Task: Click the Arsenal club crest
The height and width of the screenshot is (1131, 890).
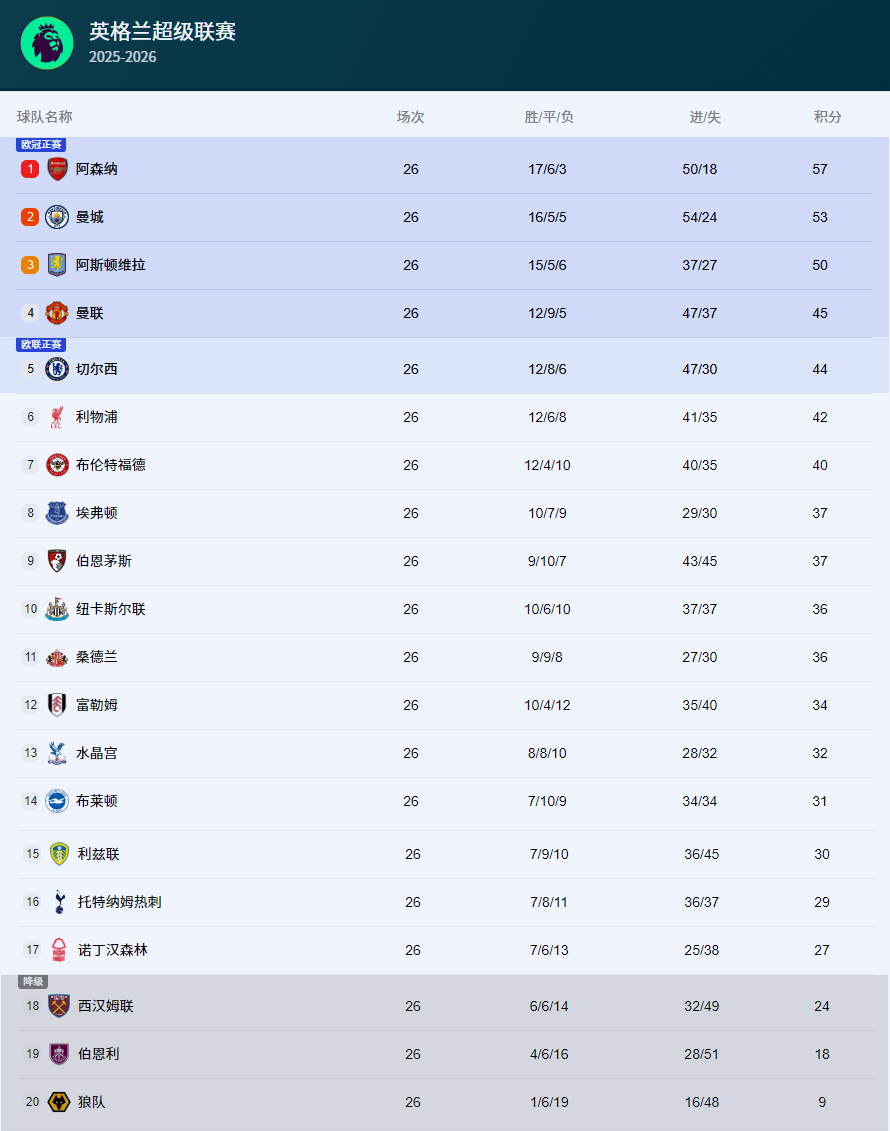Action: (x=57, y=169)
